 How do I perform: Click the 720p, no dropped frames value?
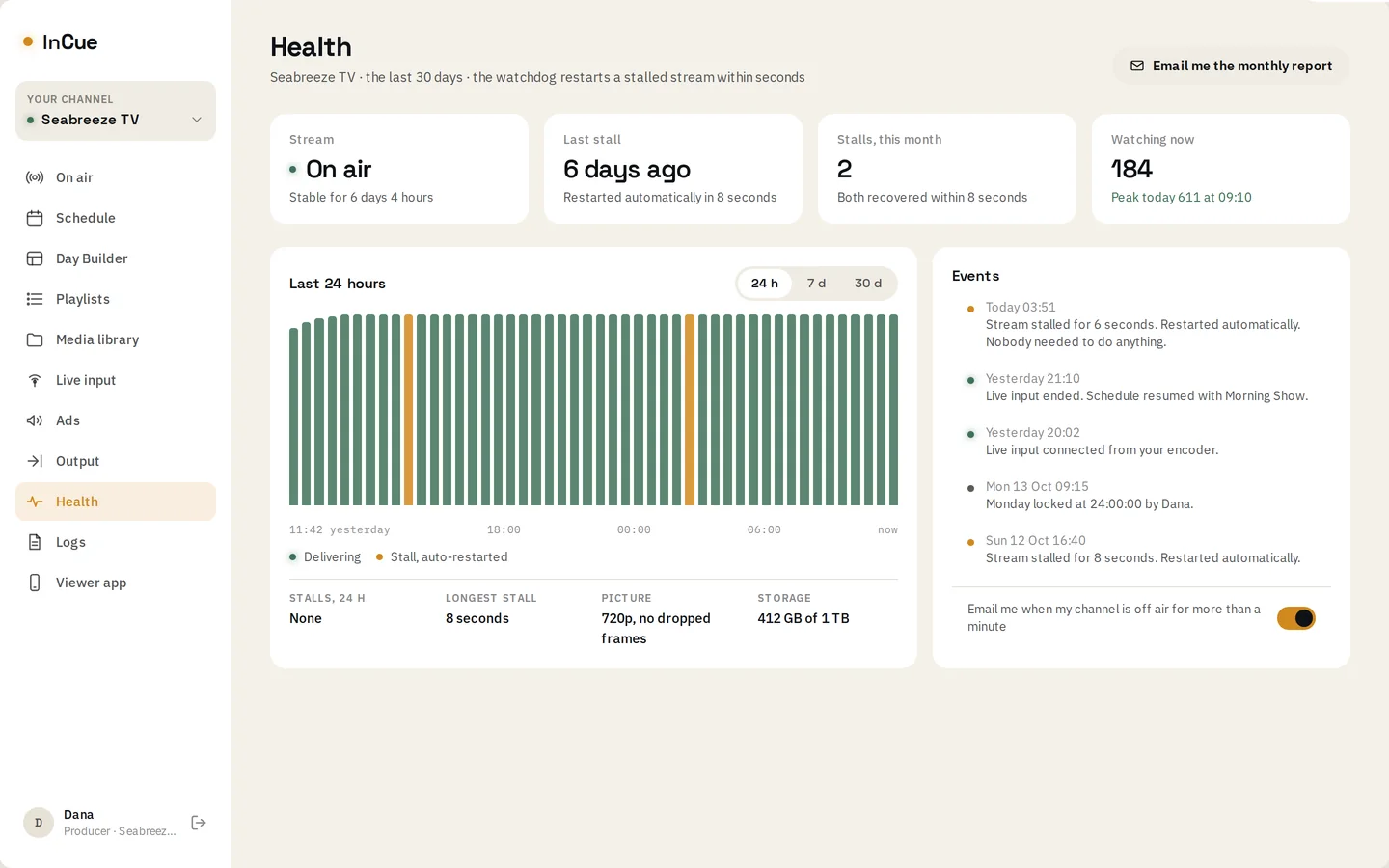coord(656,629)
